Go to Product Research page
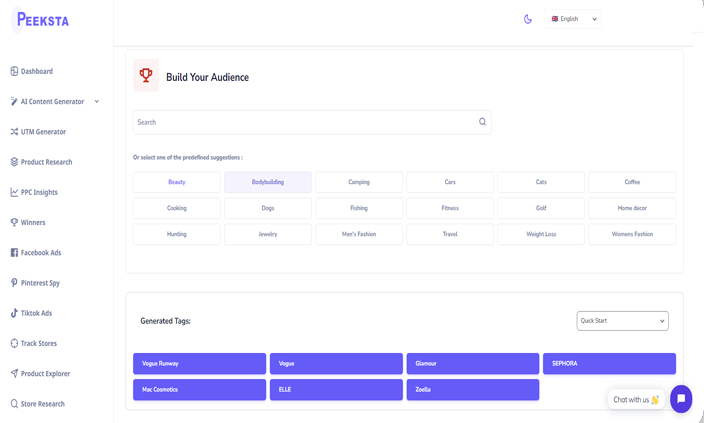 (46, 162)
